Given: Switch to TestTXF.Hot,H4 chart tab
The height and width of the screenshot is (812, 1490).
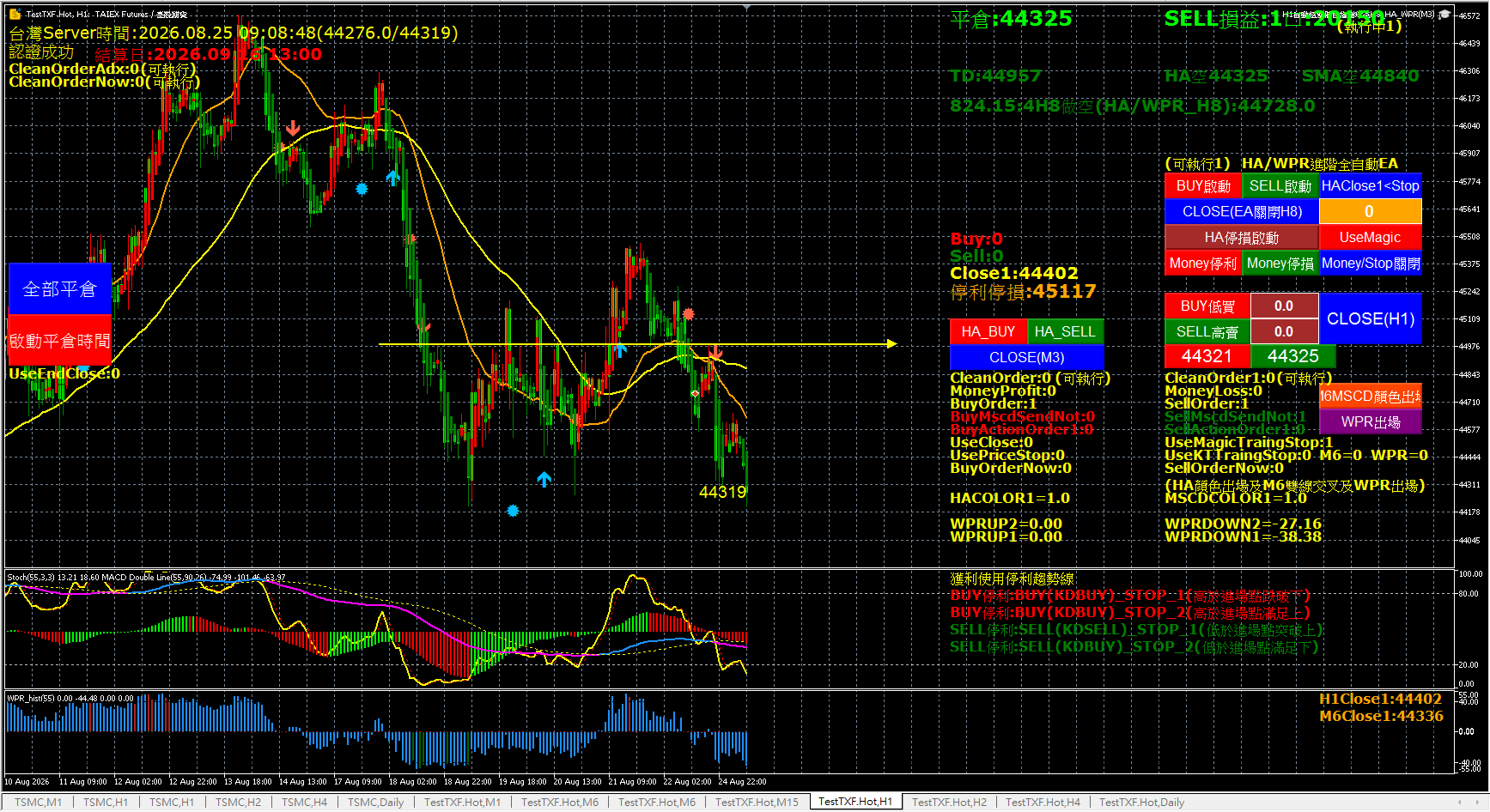Looking at the screenshot, I should 1043,803.
